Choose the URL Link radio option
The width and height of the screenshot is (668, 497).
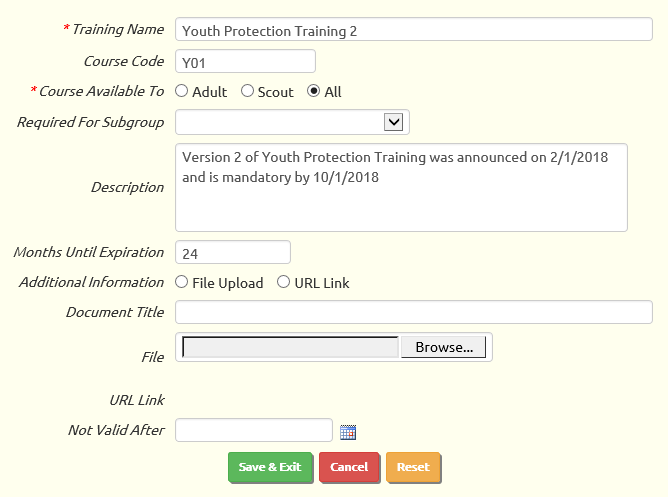(283, 282)
